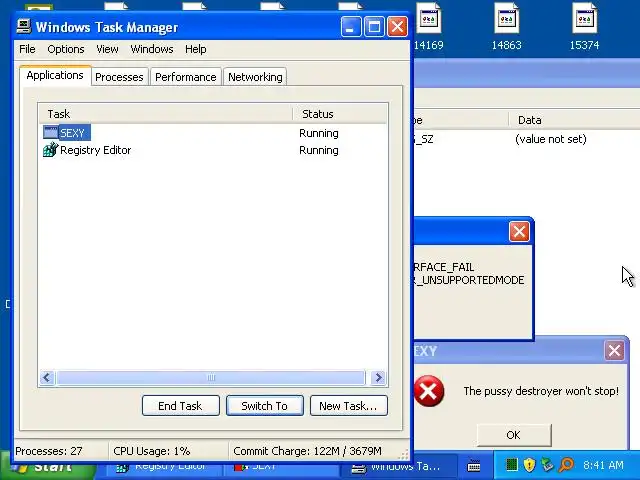
Task: Close the SEXY error dialog
Action: pyautogui.click(x=614, y=351)
